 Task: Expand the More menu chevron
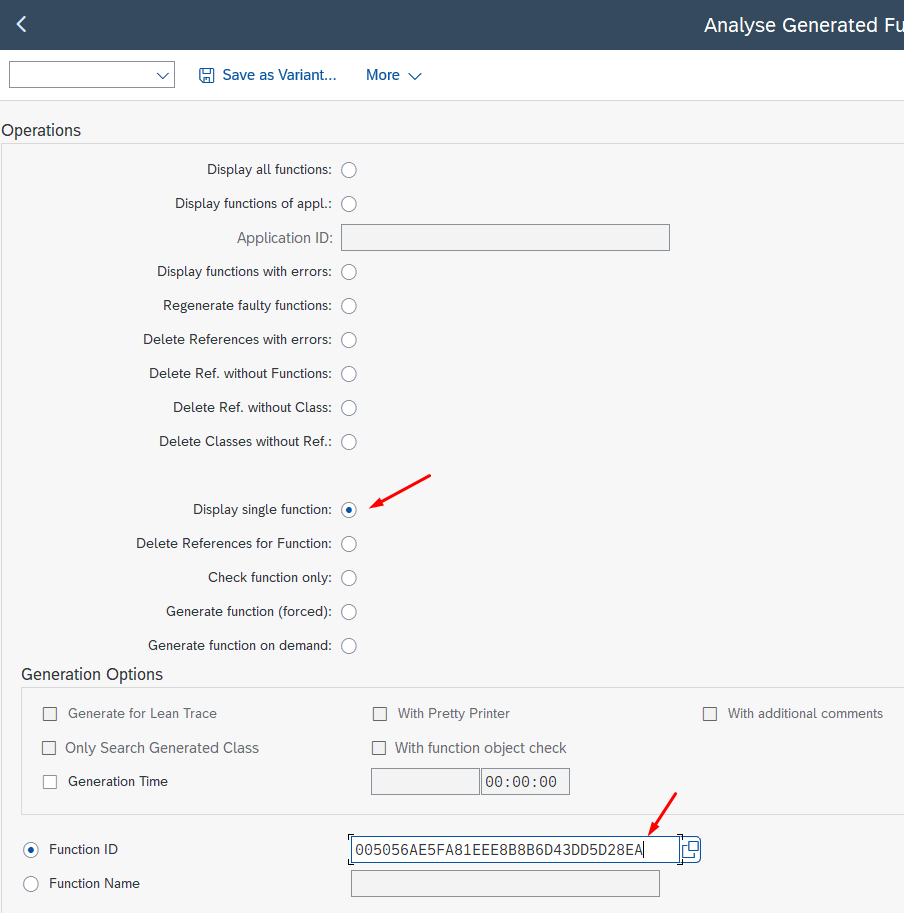(415, 76)
